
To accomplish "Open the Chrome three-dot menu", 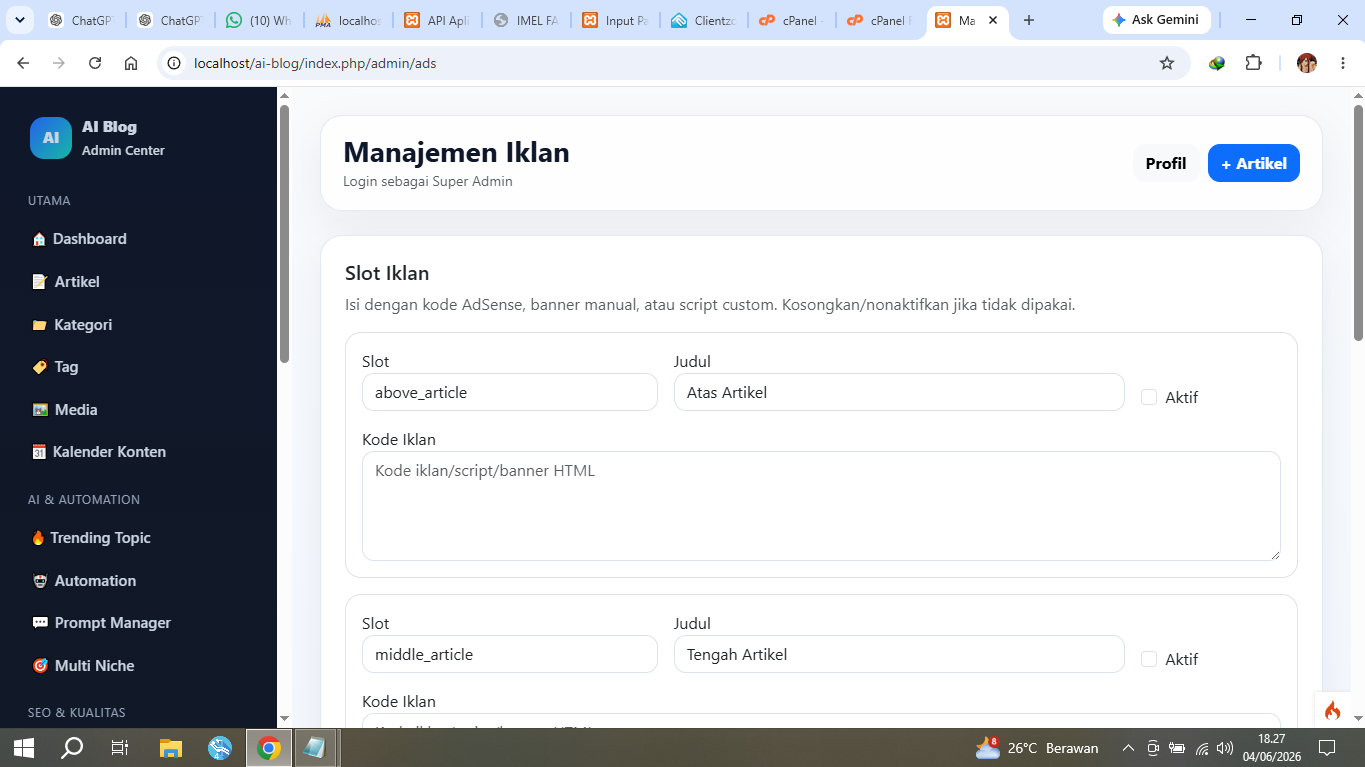I will coord(1341,63).
